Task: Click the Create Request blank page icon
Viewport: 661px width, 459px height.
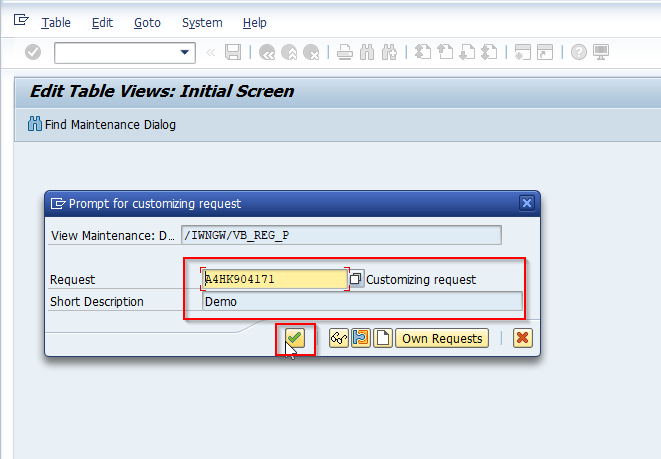Action: pos(383,338)
